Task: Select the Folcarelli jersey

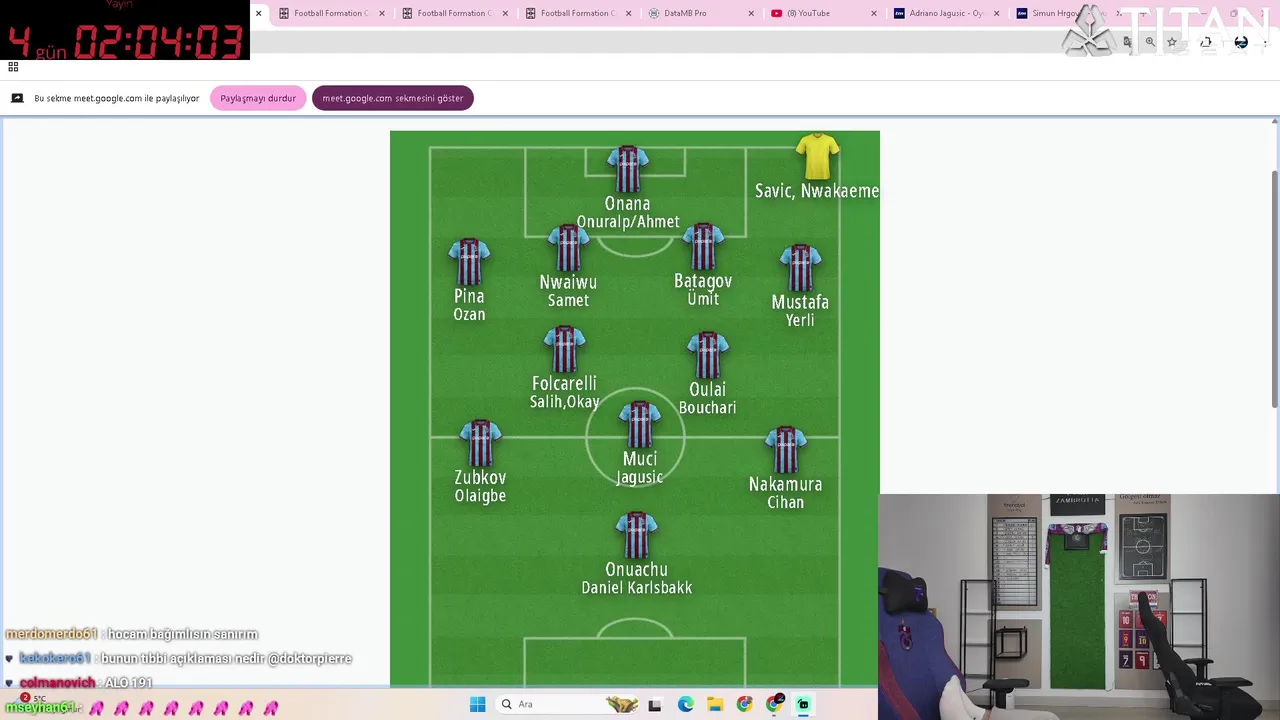Action: click(564, 349)
